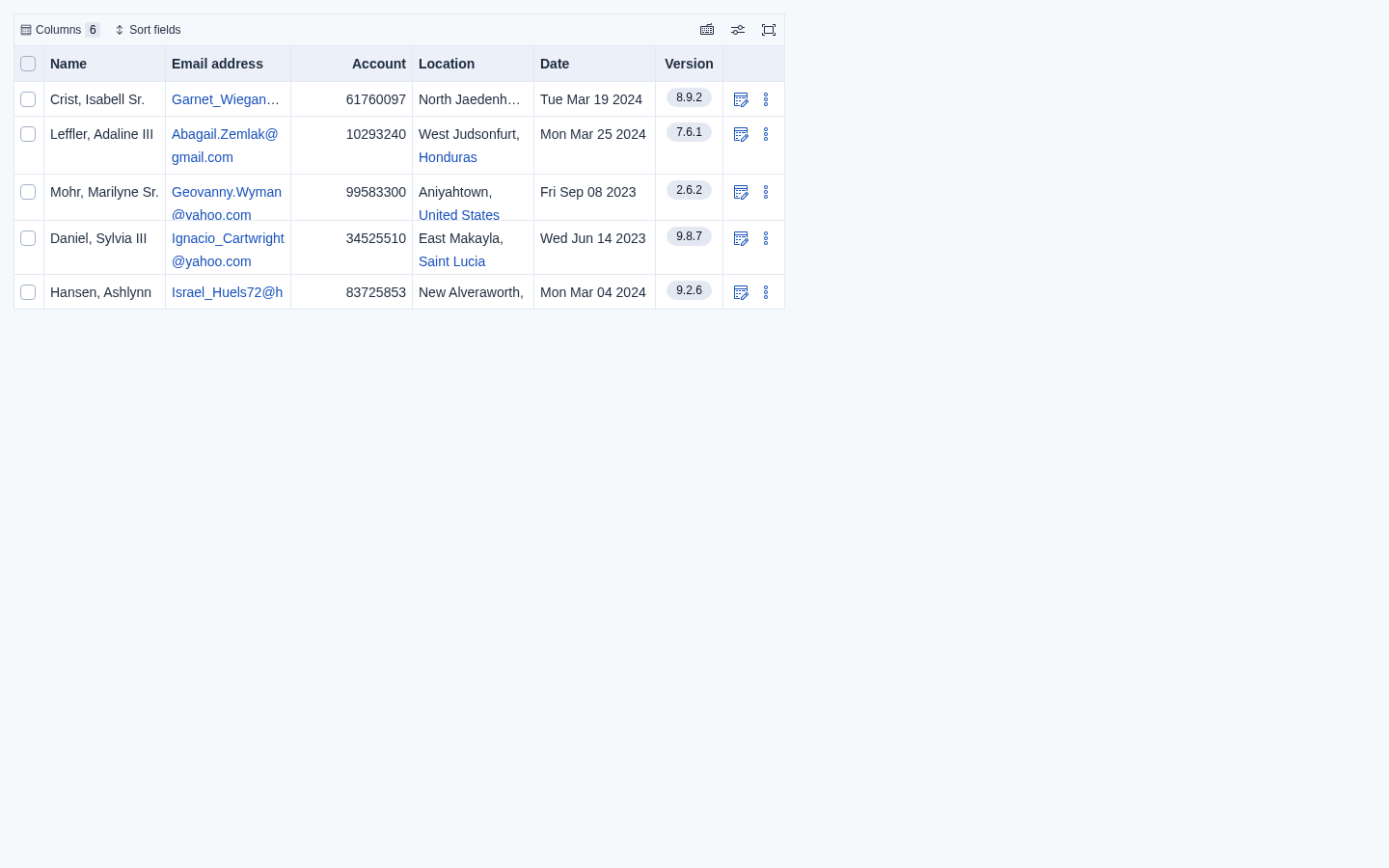Click account number 61760097
The height and width of the screenshot is (868, 1389).
pyautogui.click(x=376, y=99)
